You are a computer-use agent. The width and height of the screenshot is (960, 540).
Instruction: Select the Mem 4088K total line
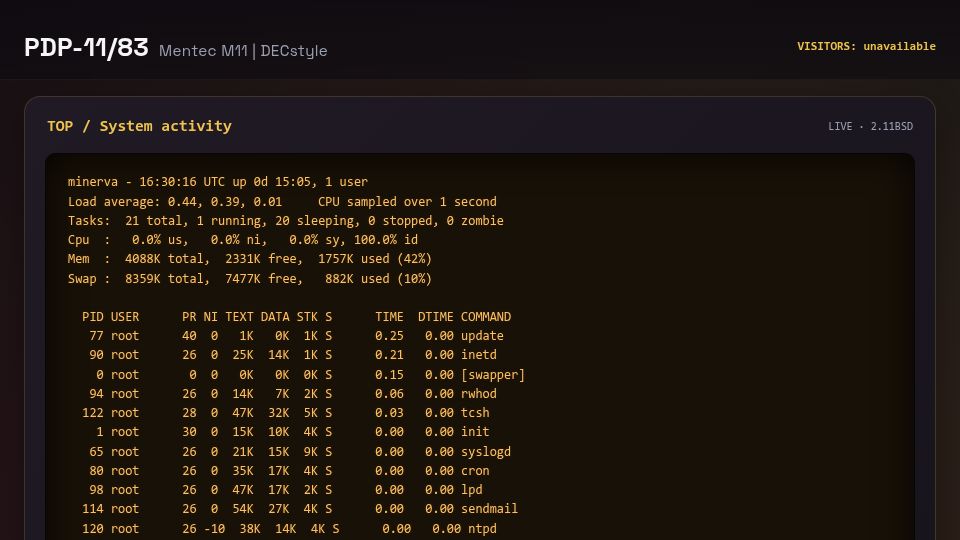(250, 259)
